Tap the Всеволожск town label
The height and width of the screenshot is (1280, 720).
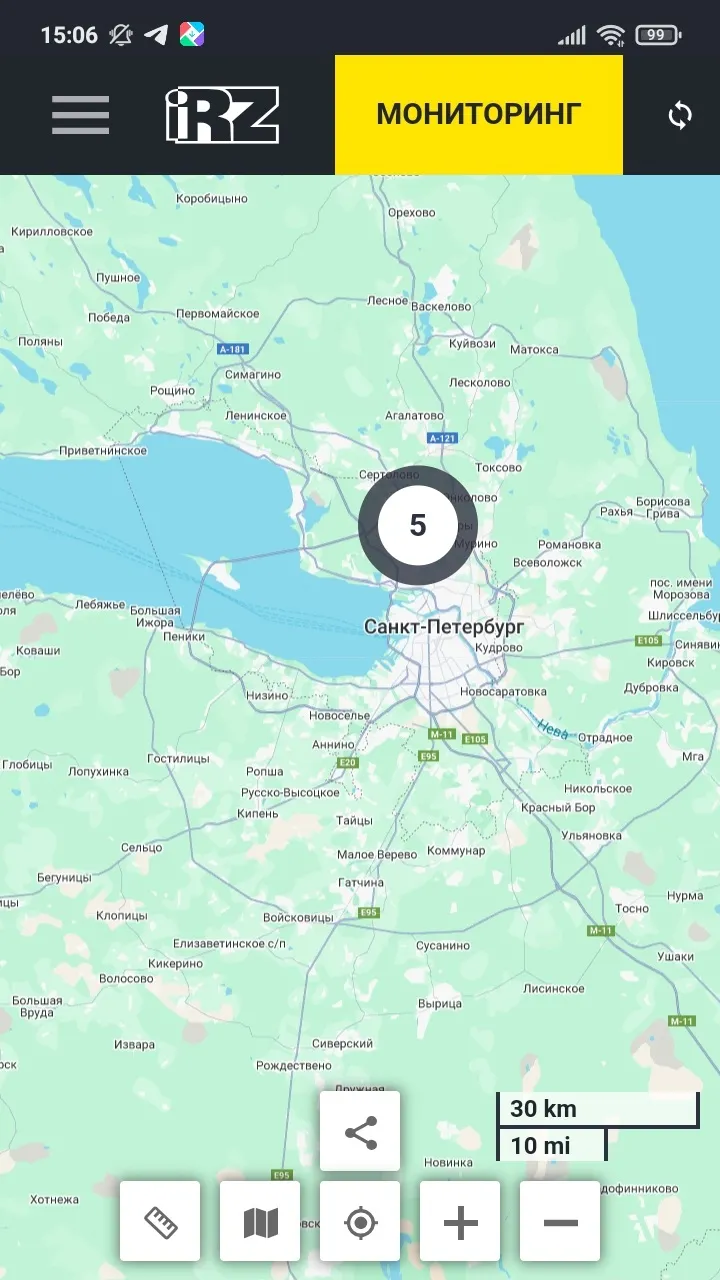(547, 563)
